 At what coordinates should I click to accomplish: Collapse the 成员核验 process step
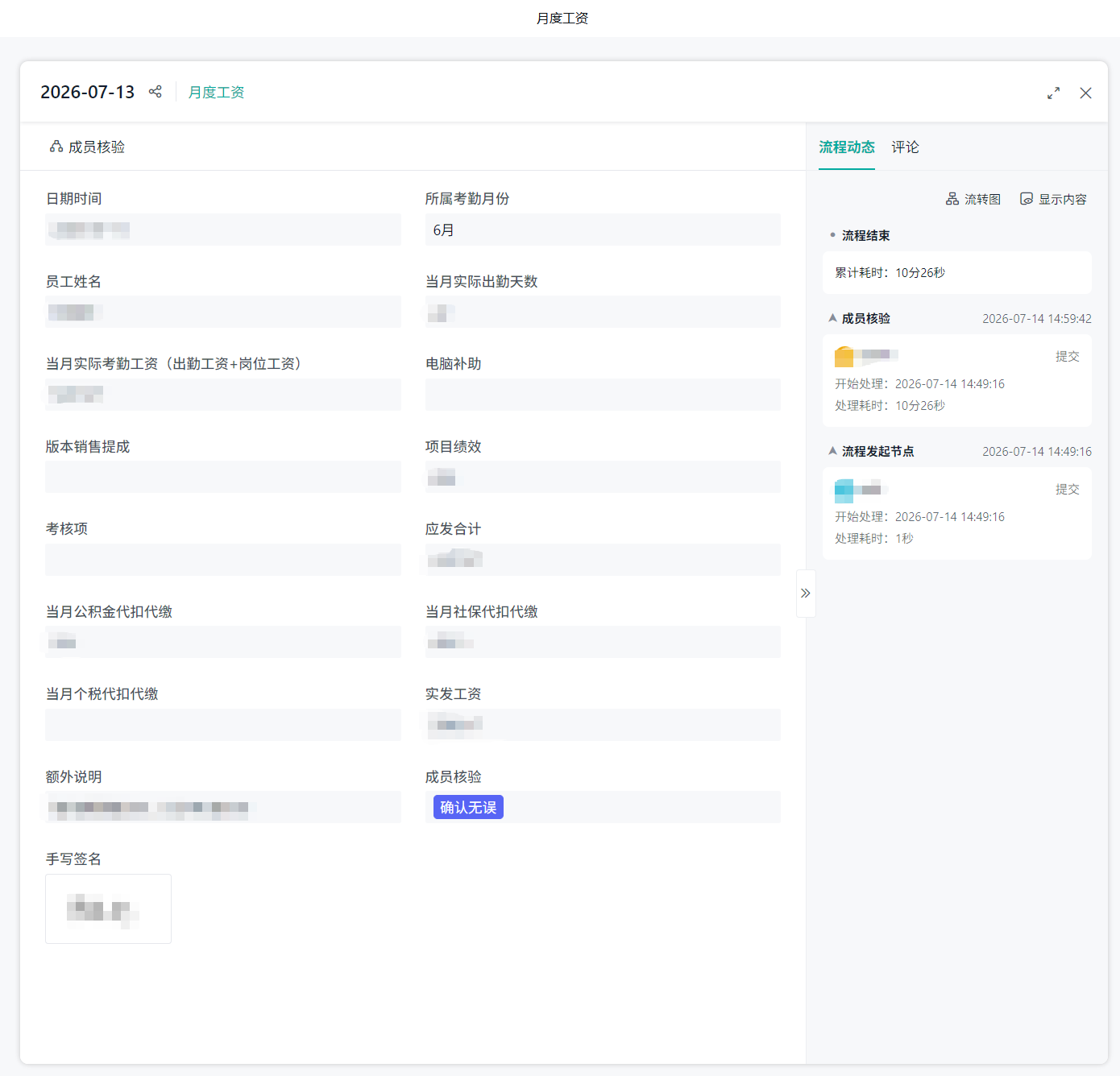point(832,318)
